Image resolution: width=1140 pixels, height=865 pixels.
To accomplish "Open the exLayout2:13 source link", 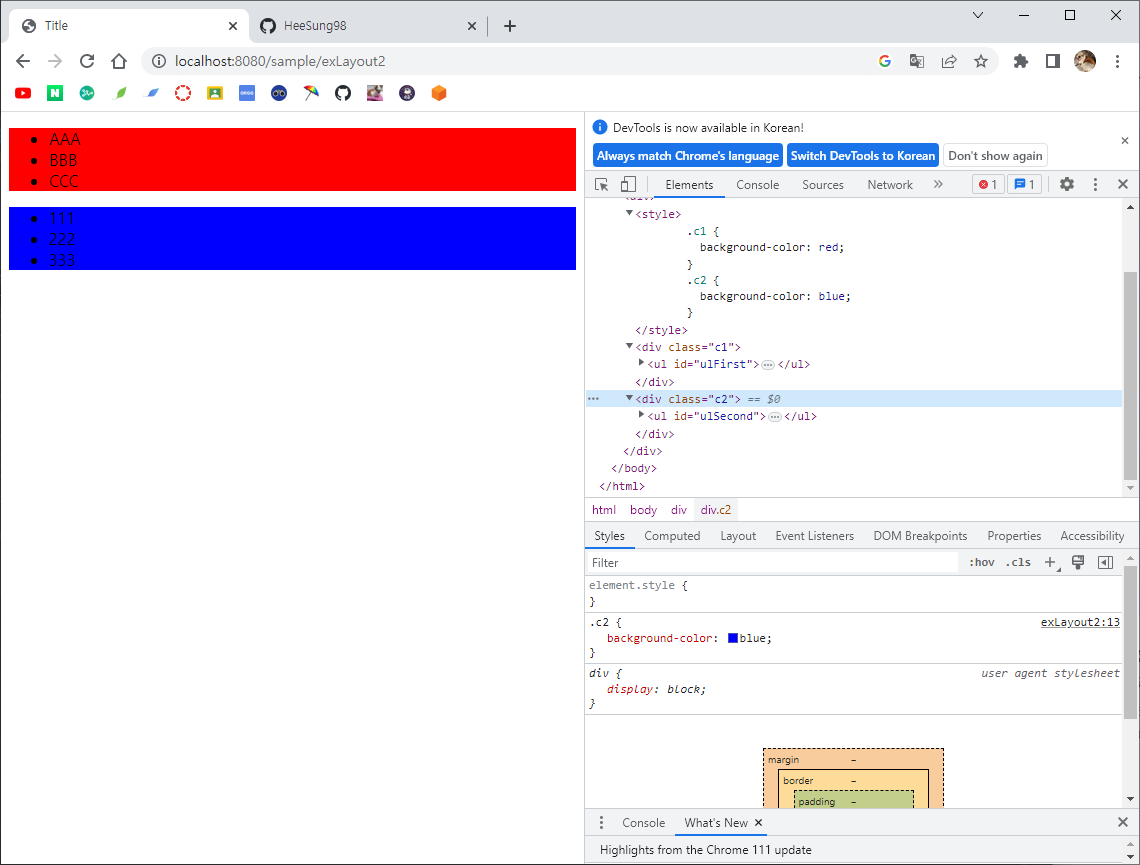I will coord(1080,622).
